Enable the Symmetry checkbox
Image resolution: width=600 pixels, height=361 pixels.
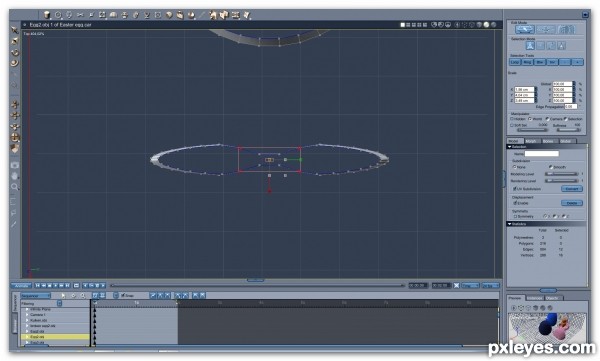tap(515, 217)
